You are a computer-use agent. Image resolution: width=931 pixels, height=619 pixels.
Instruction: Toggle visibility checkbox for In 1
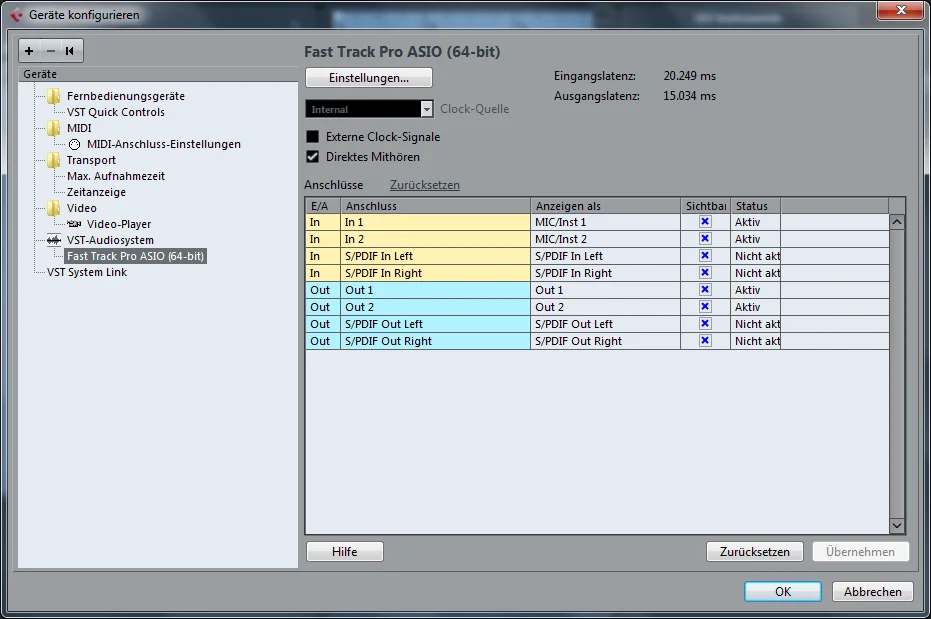705,222
